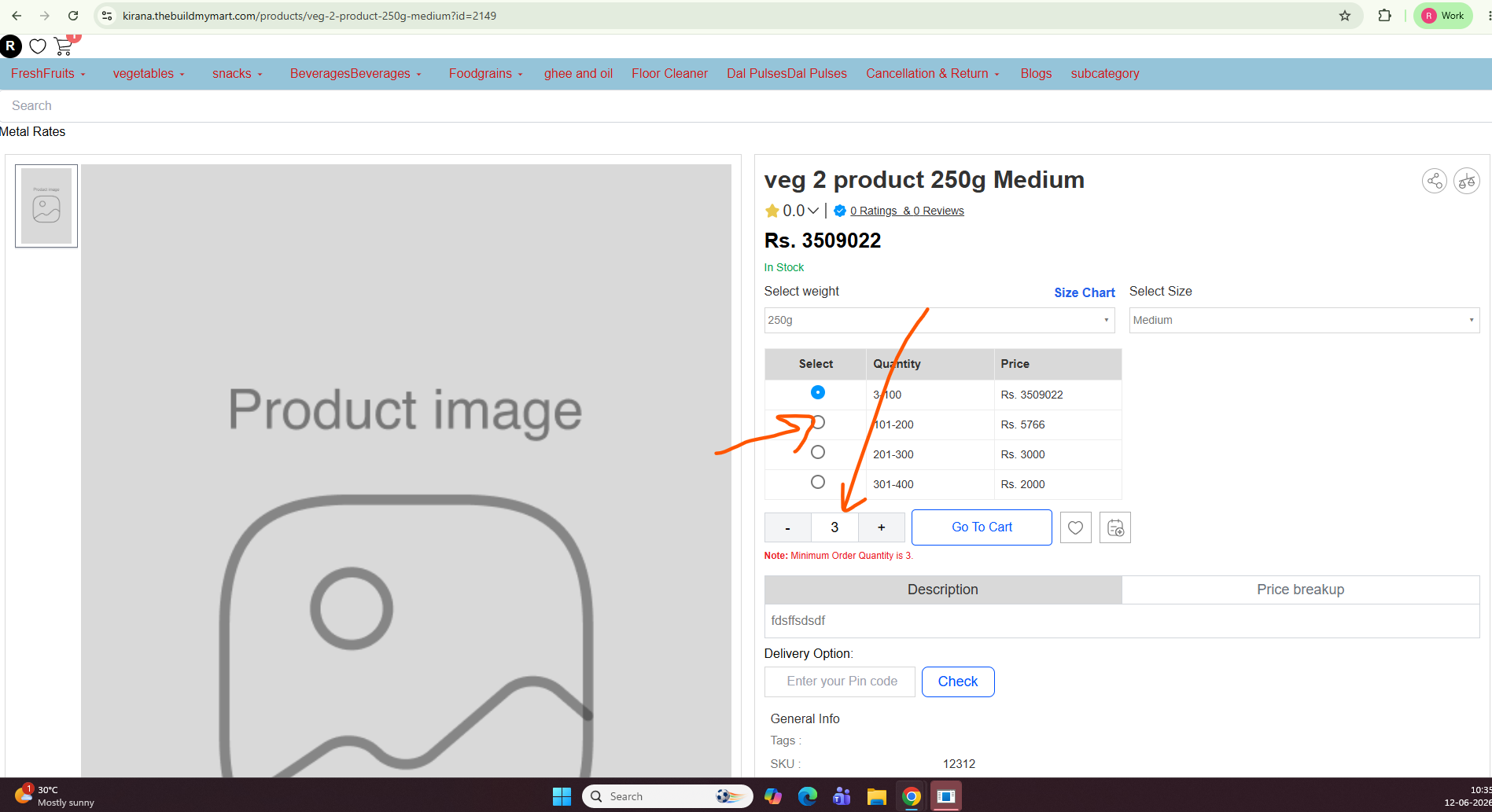Open the Blogs page
Screen dimensions: 1492x812
pos(1036,74)
